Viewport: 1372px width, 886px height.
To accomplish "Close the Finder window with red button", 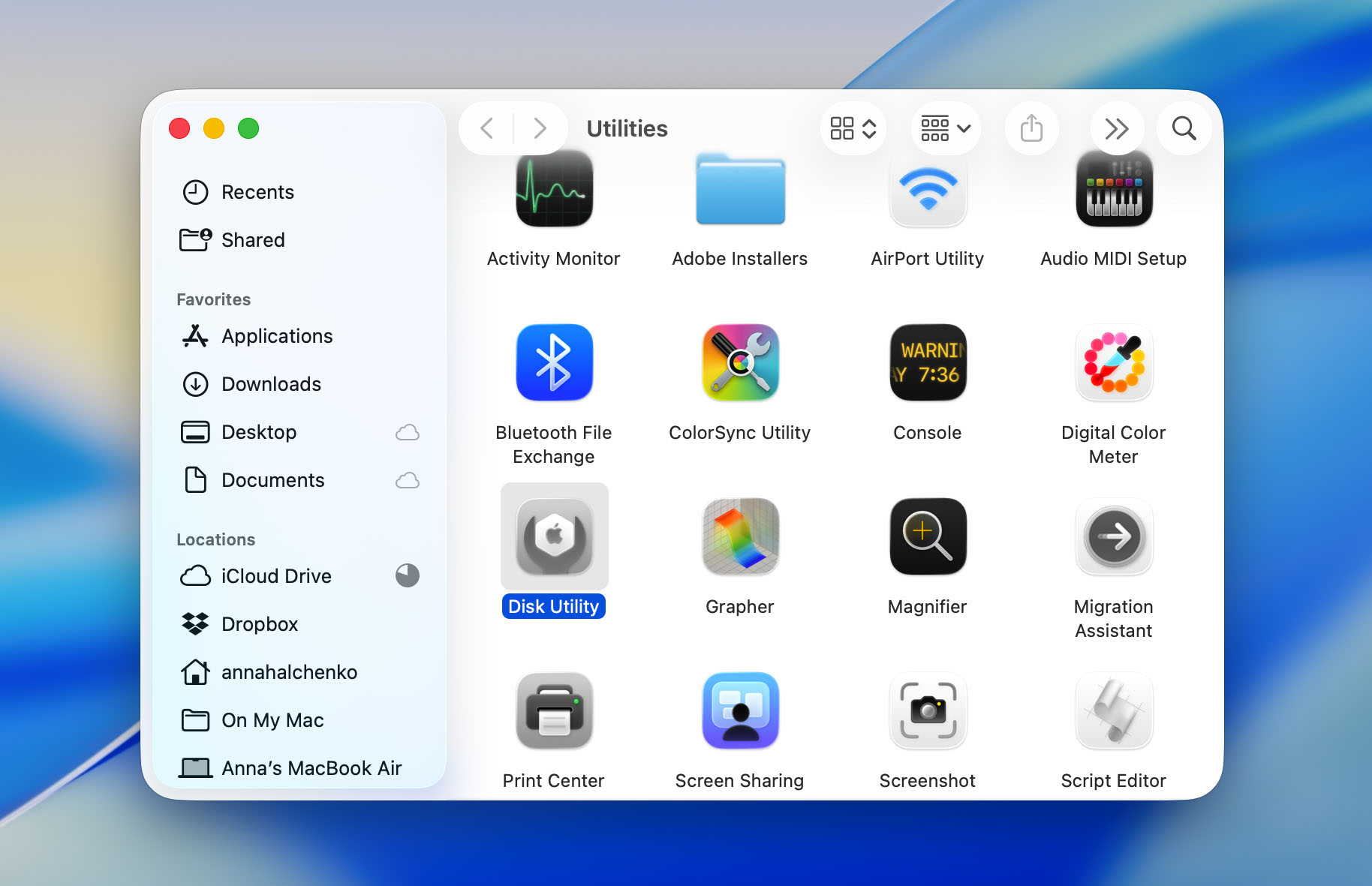I will pyautogui.click(x=179, y=128).
